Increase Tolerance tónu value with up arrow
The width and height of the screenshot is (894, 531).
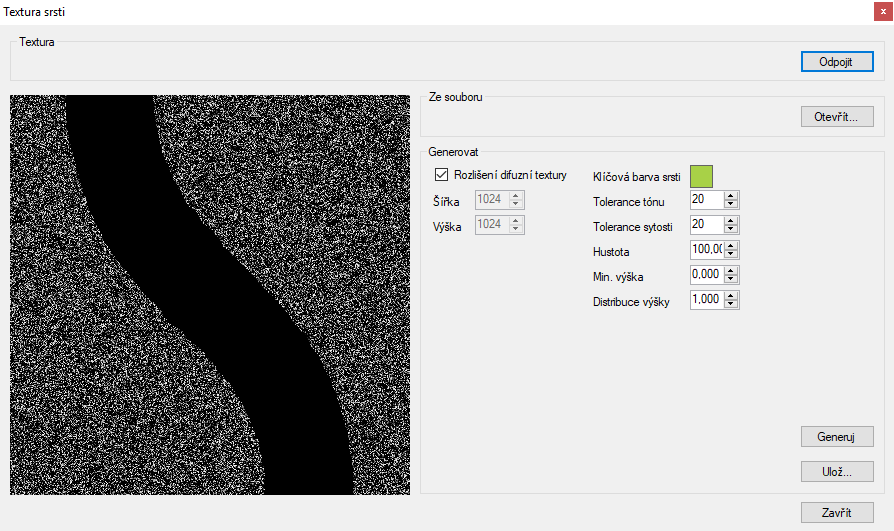(731, 196)
